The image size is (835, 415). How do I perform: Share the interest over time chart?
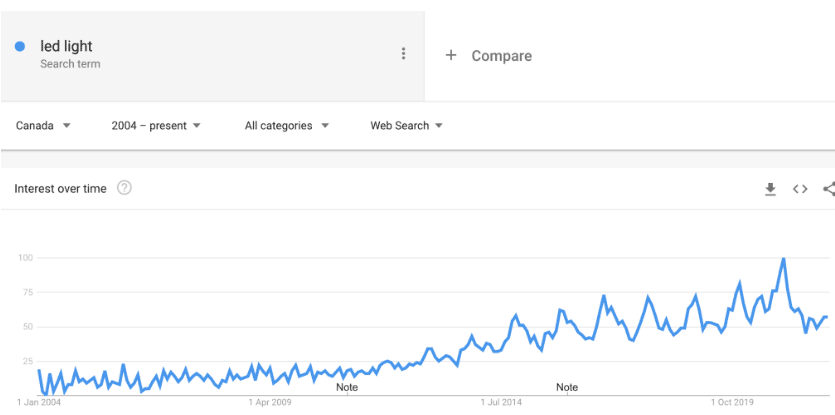coord(829,189)
